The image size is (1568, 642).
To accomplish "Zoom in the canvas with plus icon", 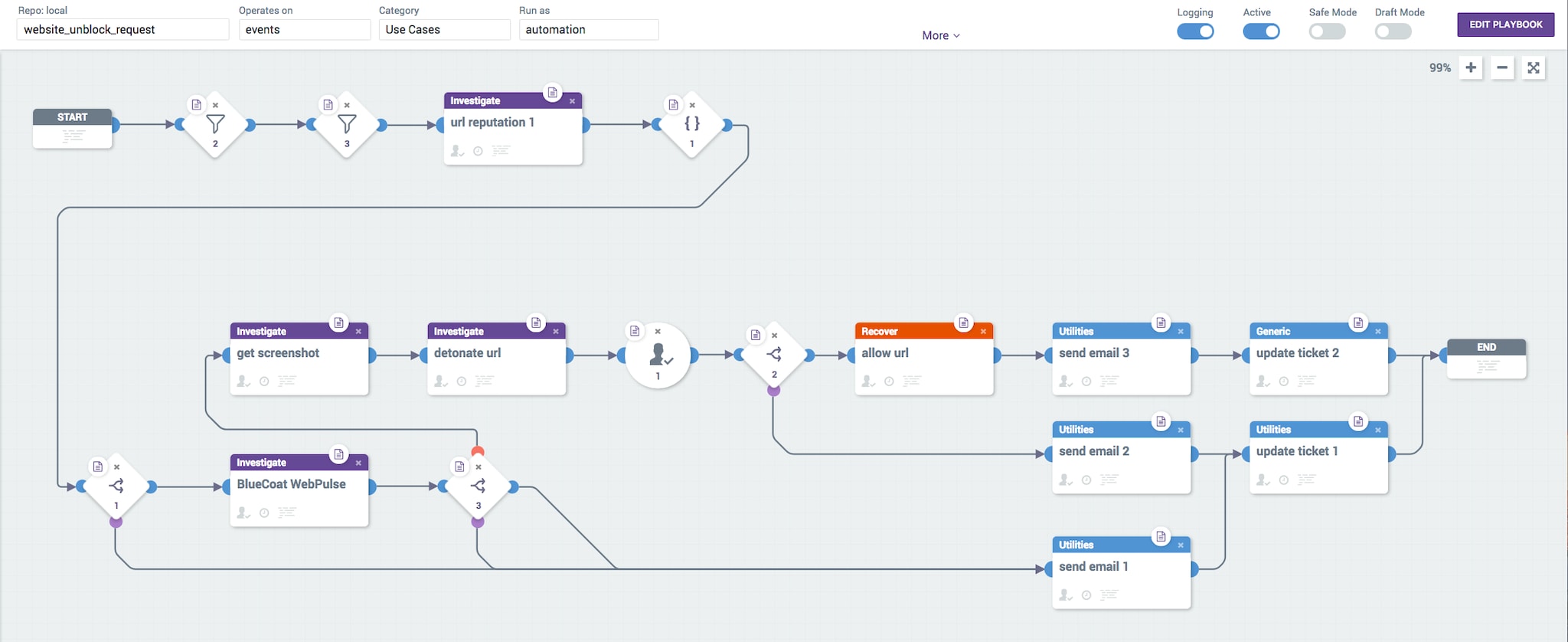I will [1471, 67].
